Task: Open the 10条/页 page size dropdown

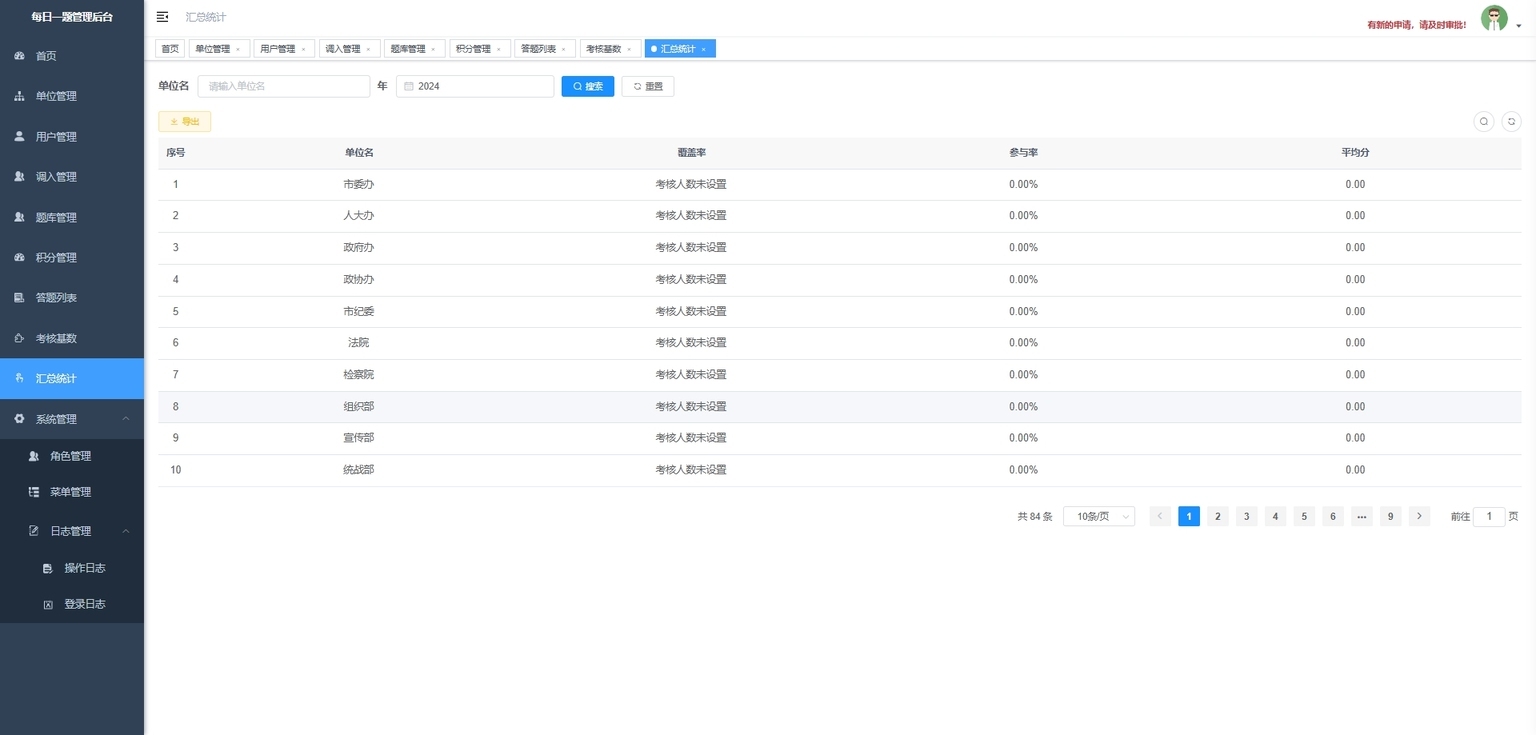Action: point(1098,516)
